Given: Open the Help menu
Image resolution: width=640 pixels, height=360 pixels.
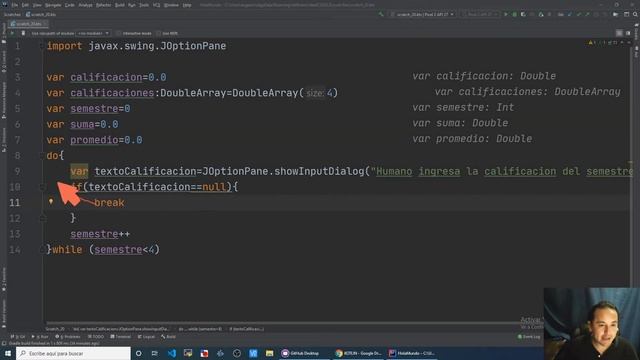Looking at the screenshot, I should coord(187,5).
